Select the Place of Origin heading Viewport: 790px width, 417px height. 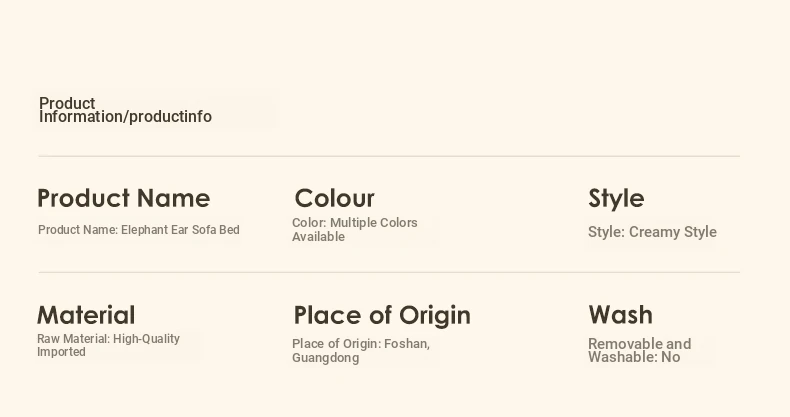point(382,315)
